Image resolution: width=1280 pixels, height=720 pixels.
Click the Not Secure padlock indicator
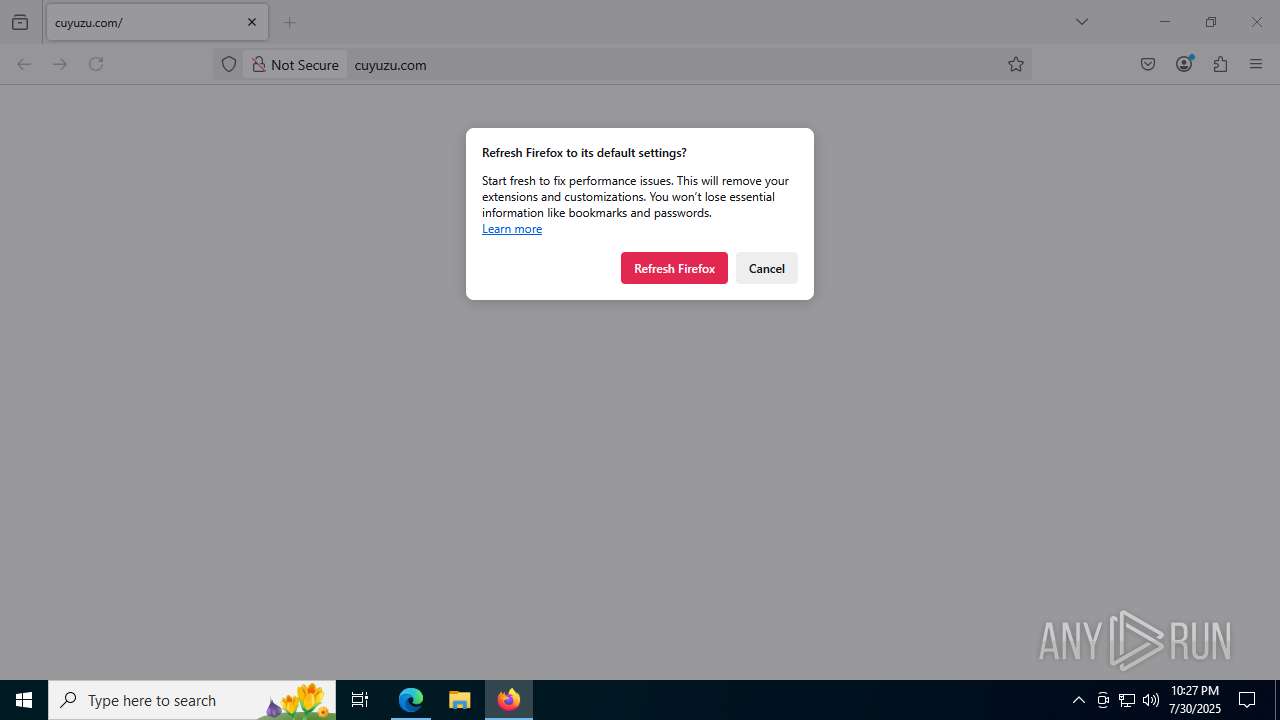tap(295, 64)
